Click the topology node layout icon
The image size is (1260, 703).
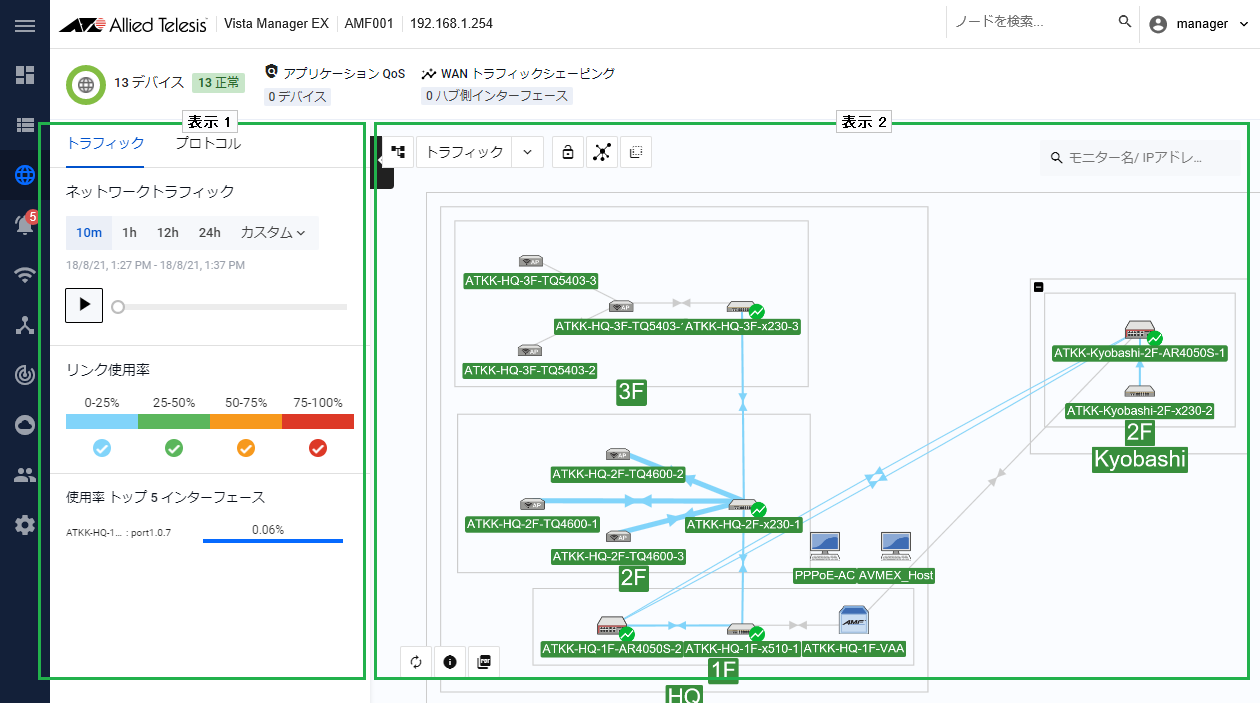(x=602, y=152)
